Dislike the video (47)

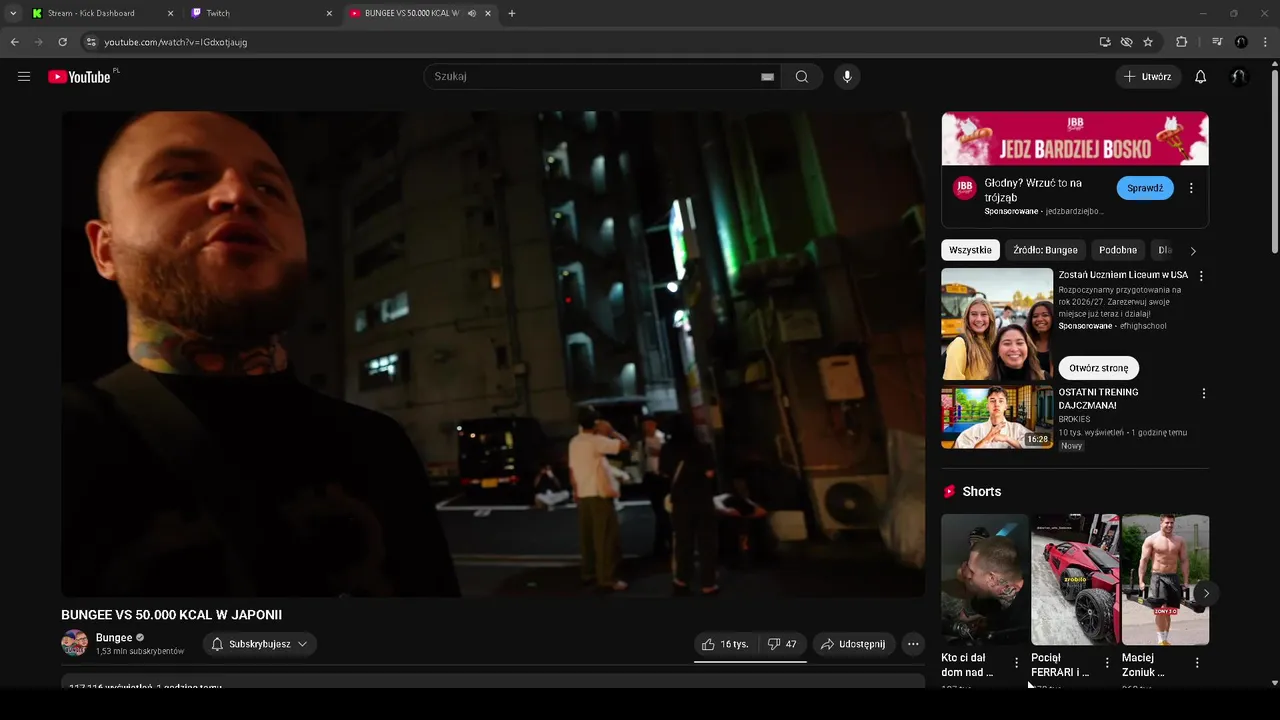(782, 644)
